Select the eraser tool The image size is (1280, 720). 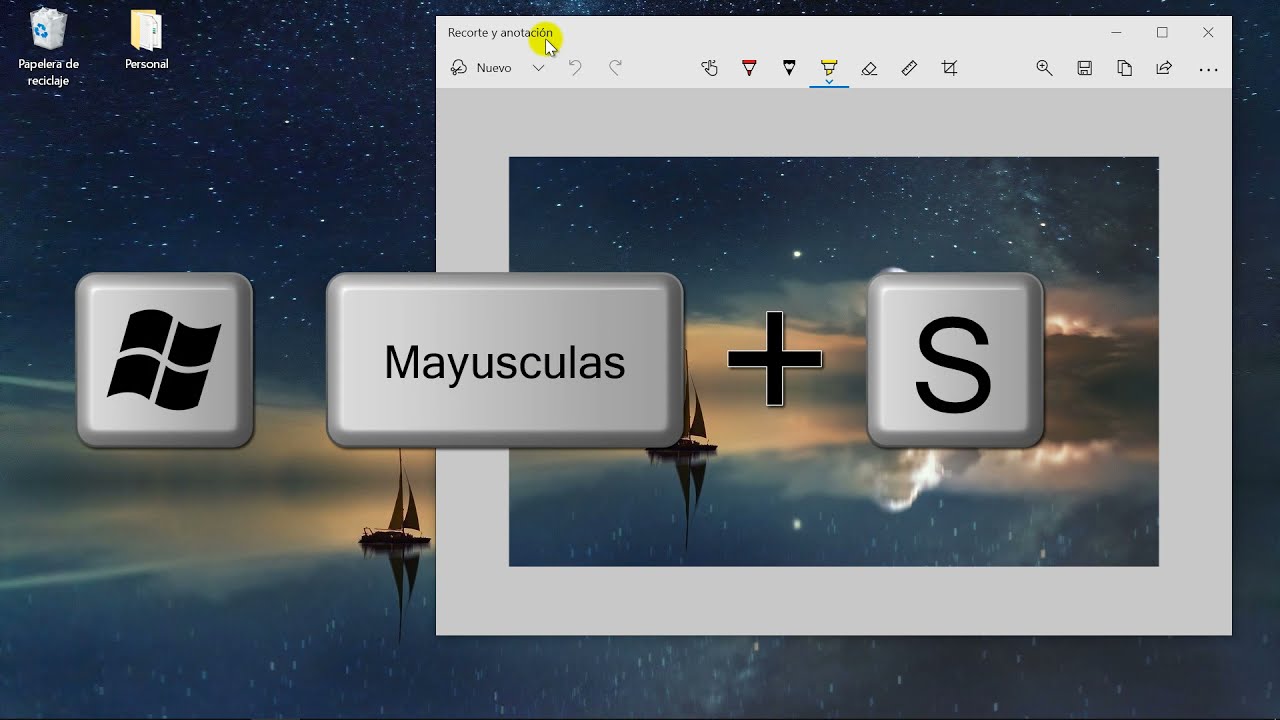point(869,68)
